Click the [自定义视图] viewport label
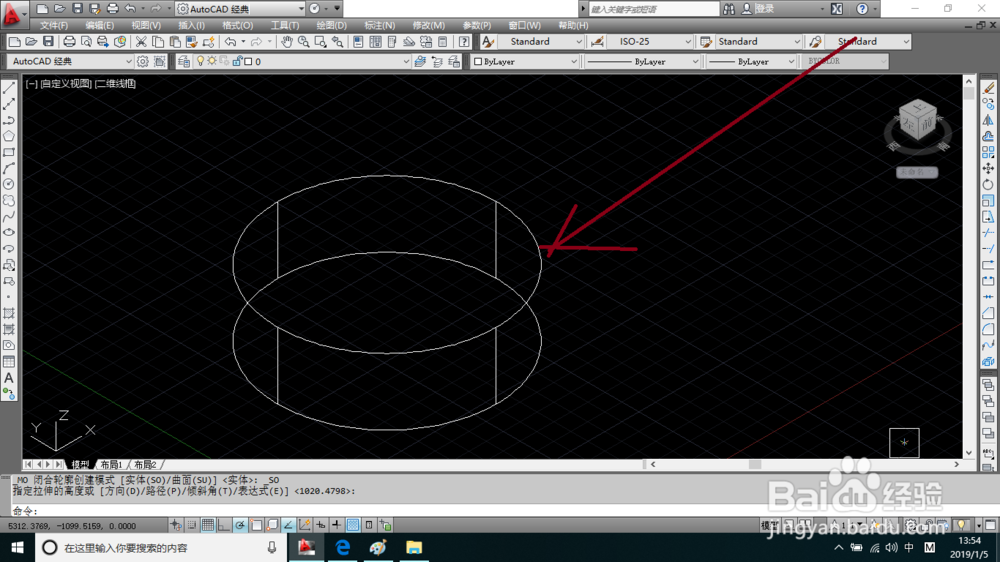The height and width of the screenshot is (562, 1000). (66, 84)
